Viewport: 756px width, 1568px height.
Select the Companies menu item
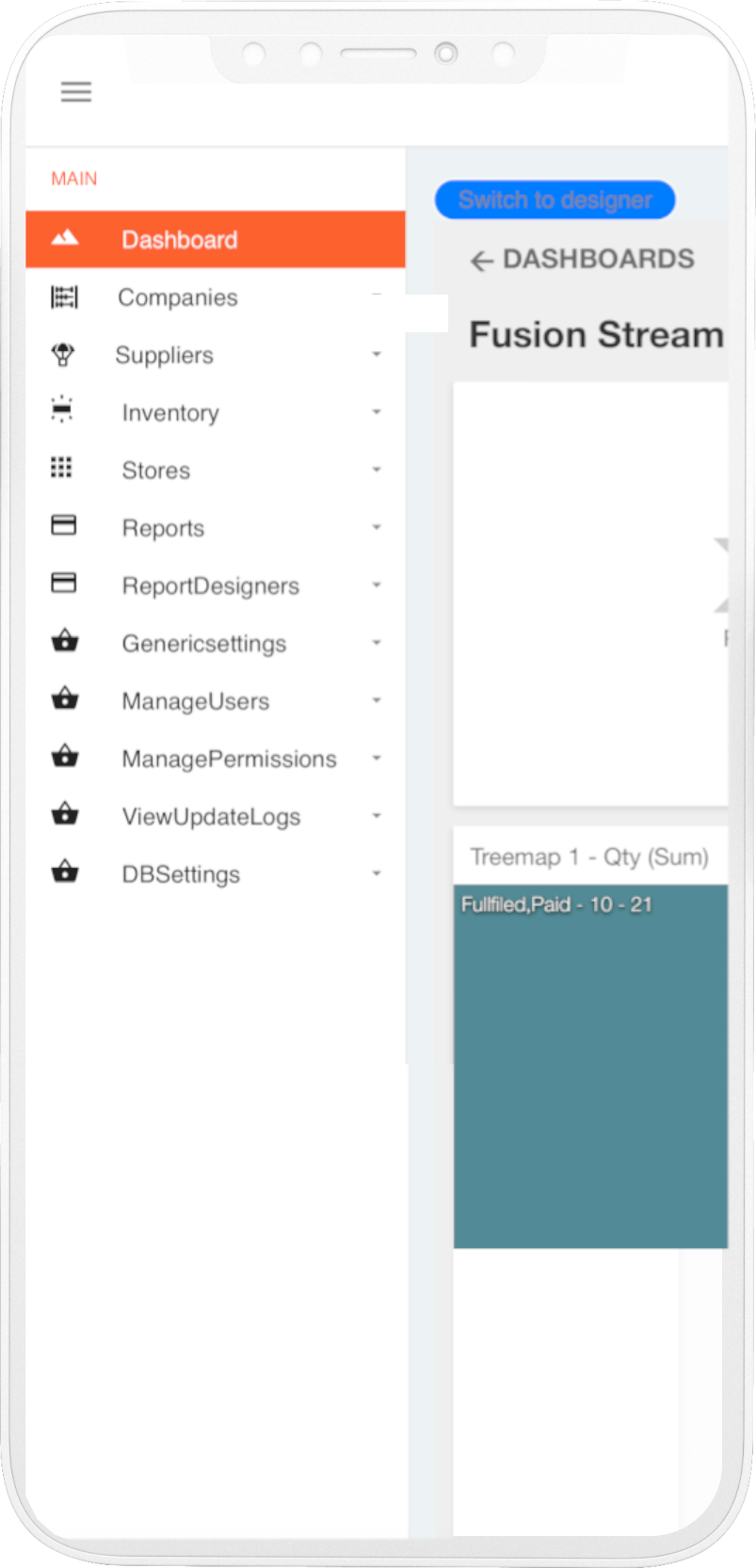pyautogui.click(x=178, y=297)
